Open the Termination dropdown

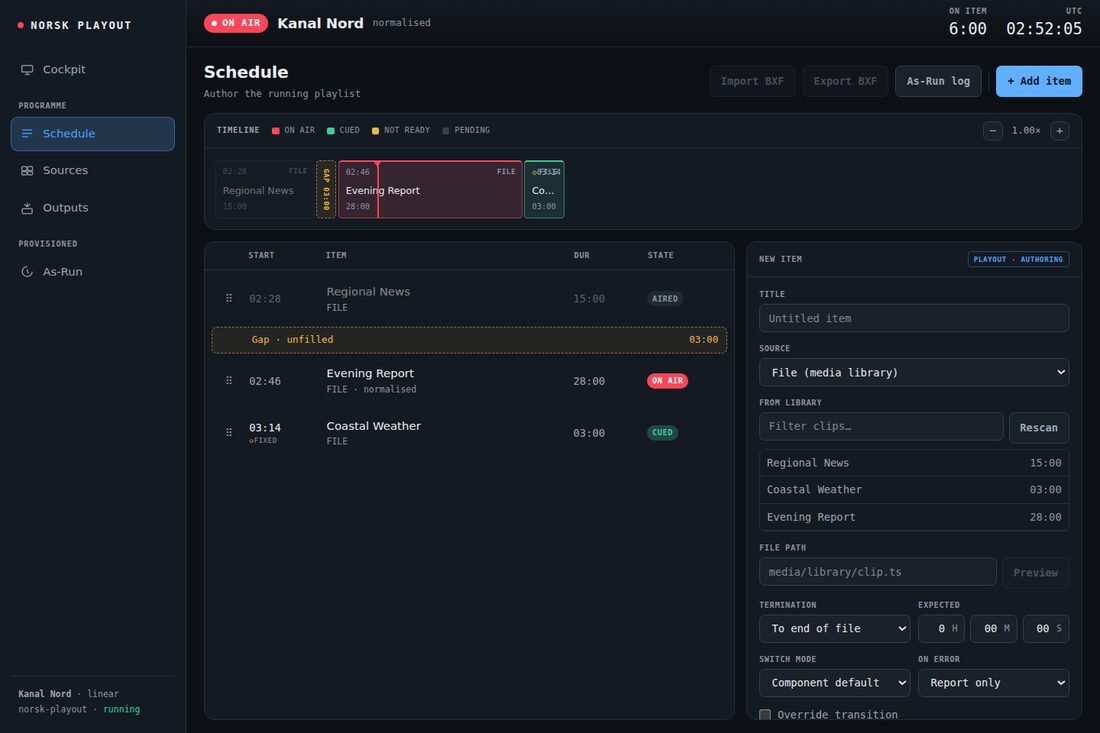(834, 628)
